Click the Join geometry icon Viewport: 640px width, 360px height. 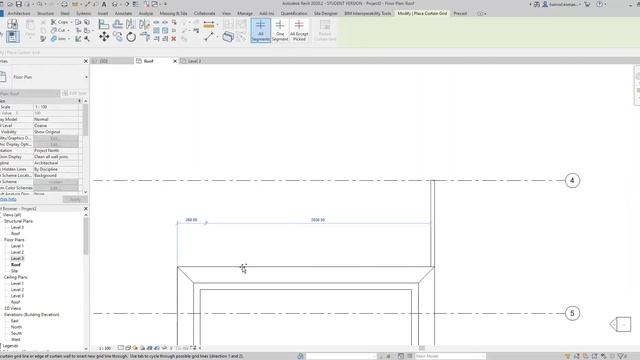(x=53, y=39)
